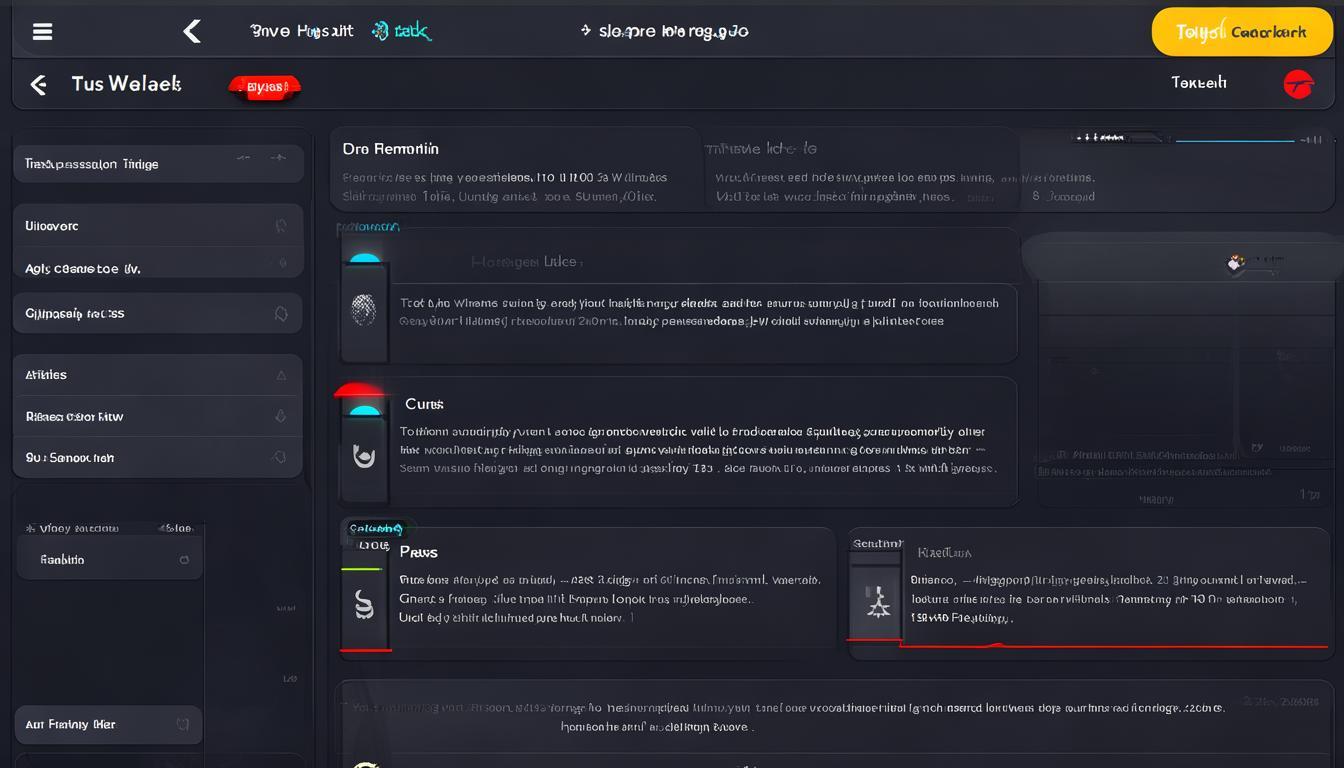Toggle the icon on the Gjlmaseip row

tap(281, 313)
